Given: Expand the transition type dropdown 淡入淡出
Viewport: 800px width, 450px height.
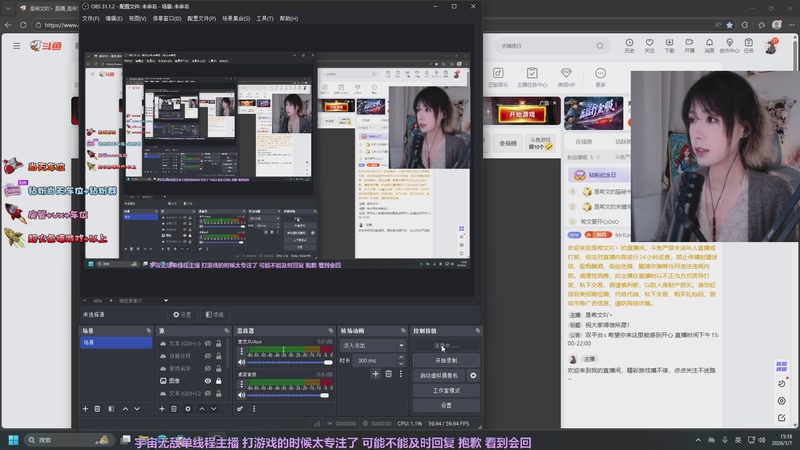Looking at the screenshot, I should [x=372, y=345].
